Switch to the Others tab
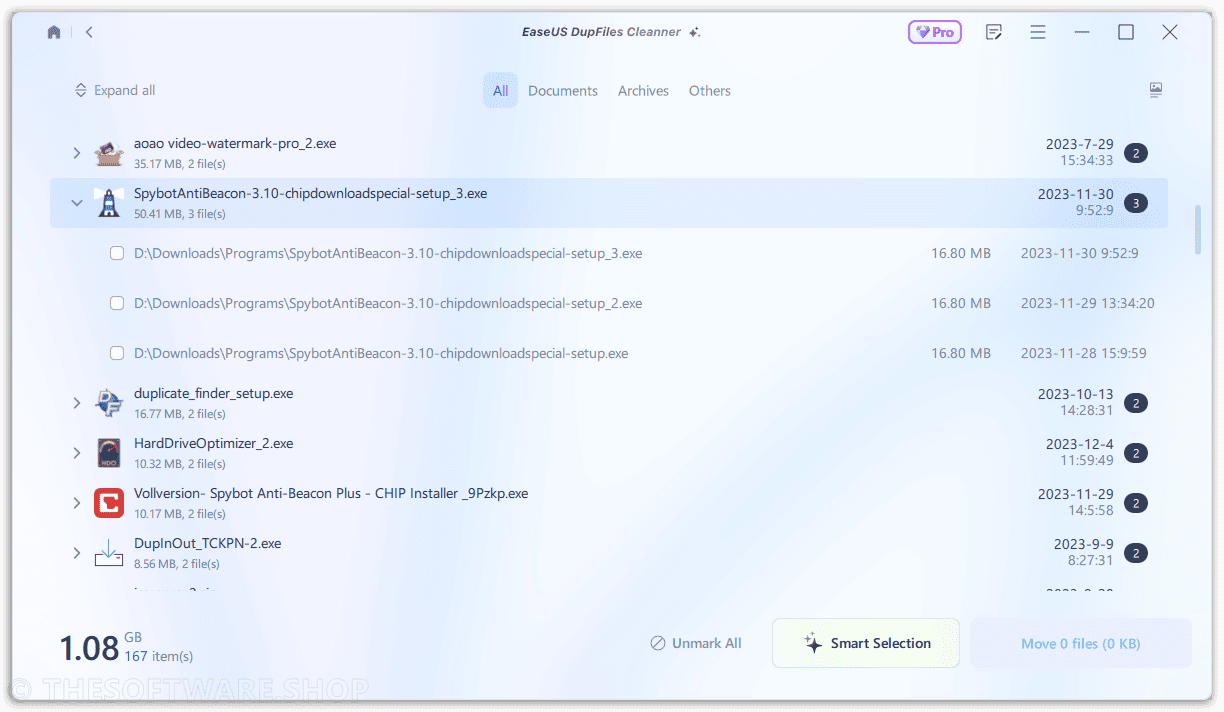The image size is (1224, 712). (710, 90)
